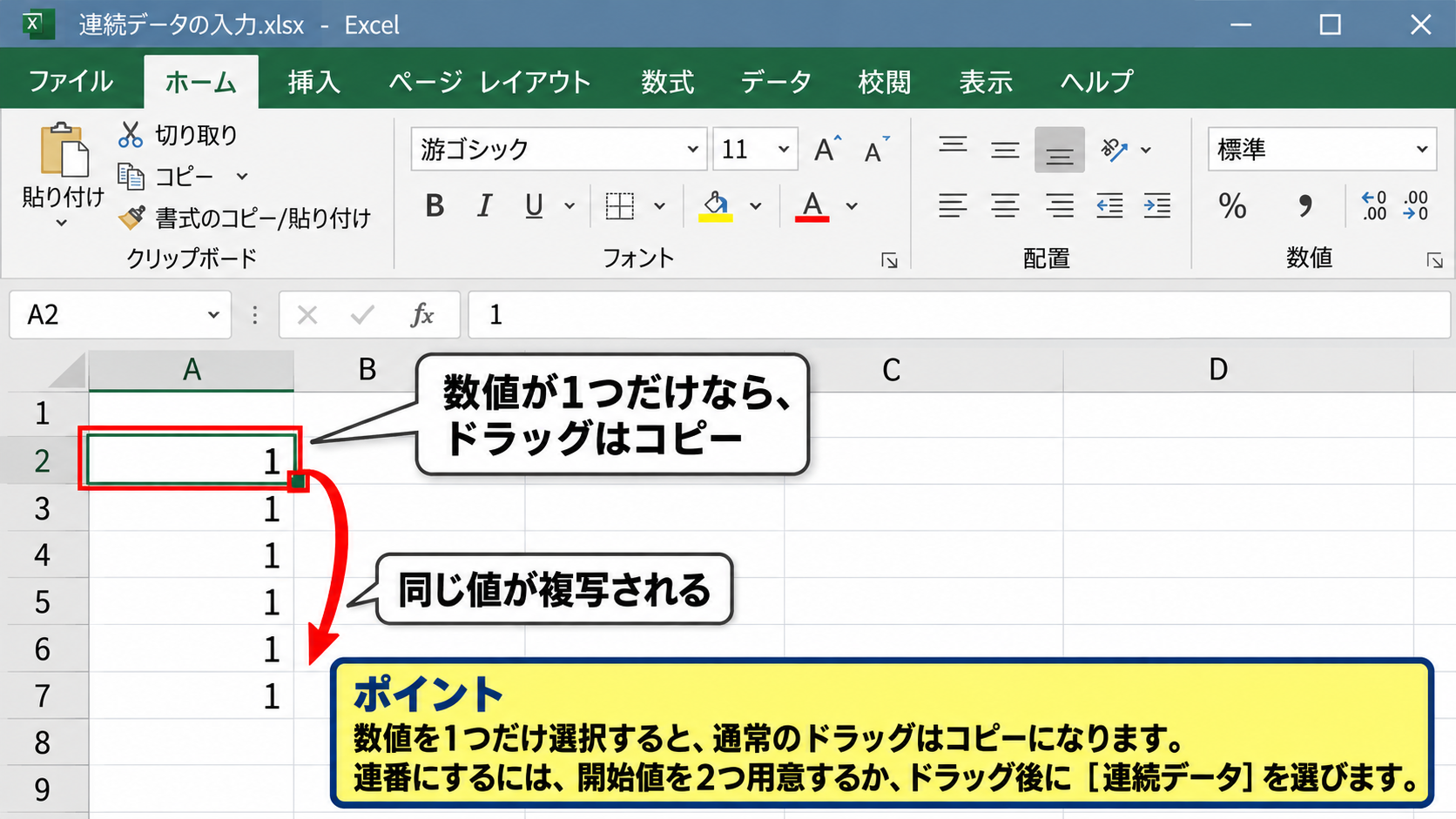Select the Format Painter (書式のコピー/貼り付け) button

point(245,218)
